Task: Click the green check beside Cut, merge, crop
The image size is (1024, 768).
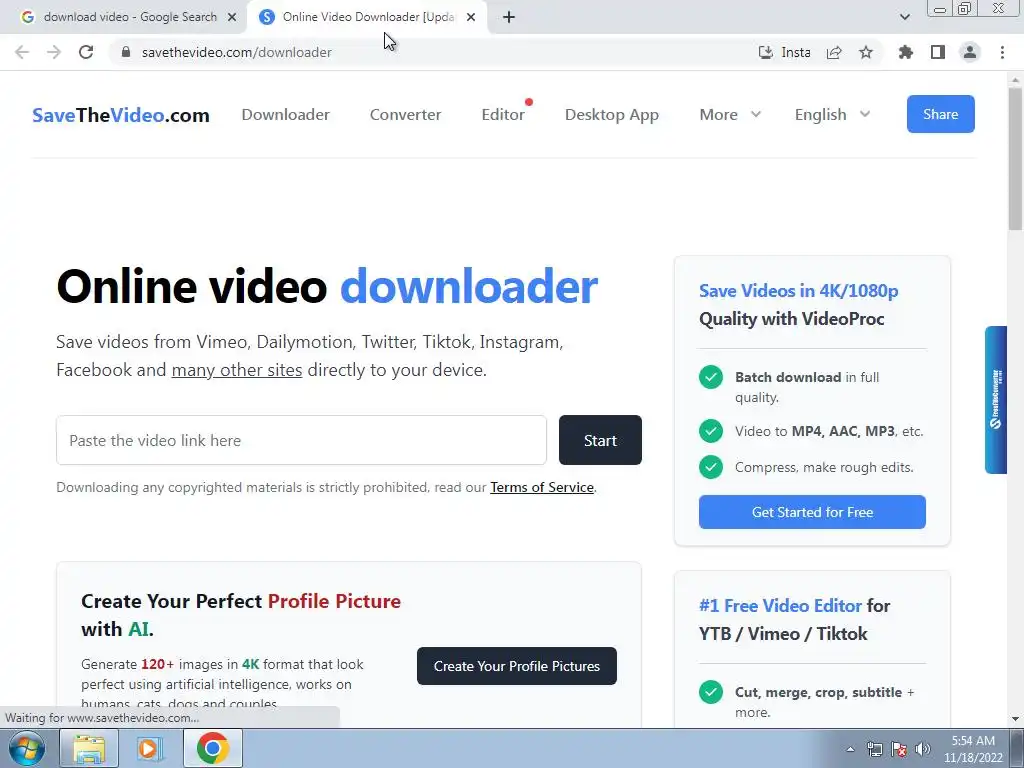Action: pos(711,692)
